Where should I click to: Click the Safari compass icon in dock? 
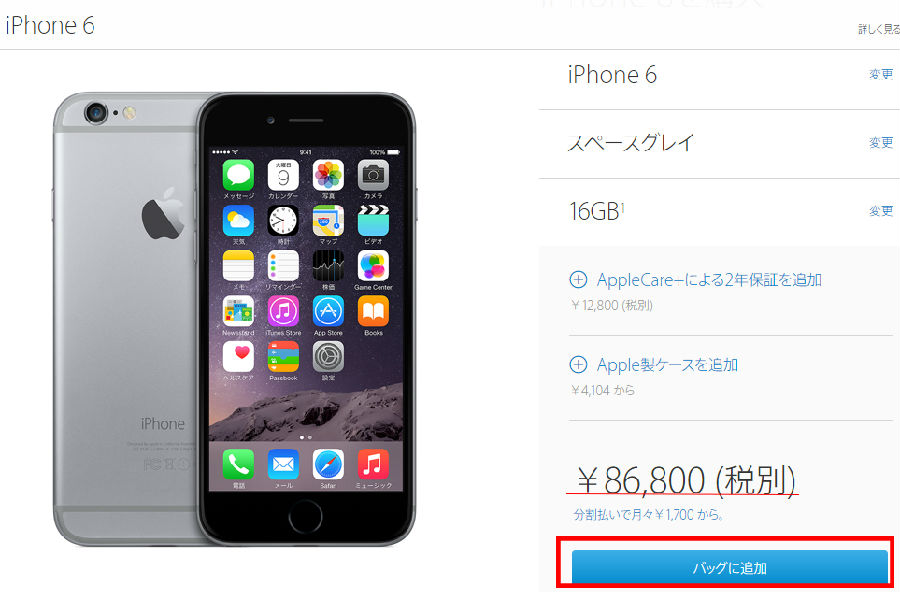[328, 465]
